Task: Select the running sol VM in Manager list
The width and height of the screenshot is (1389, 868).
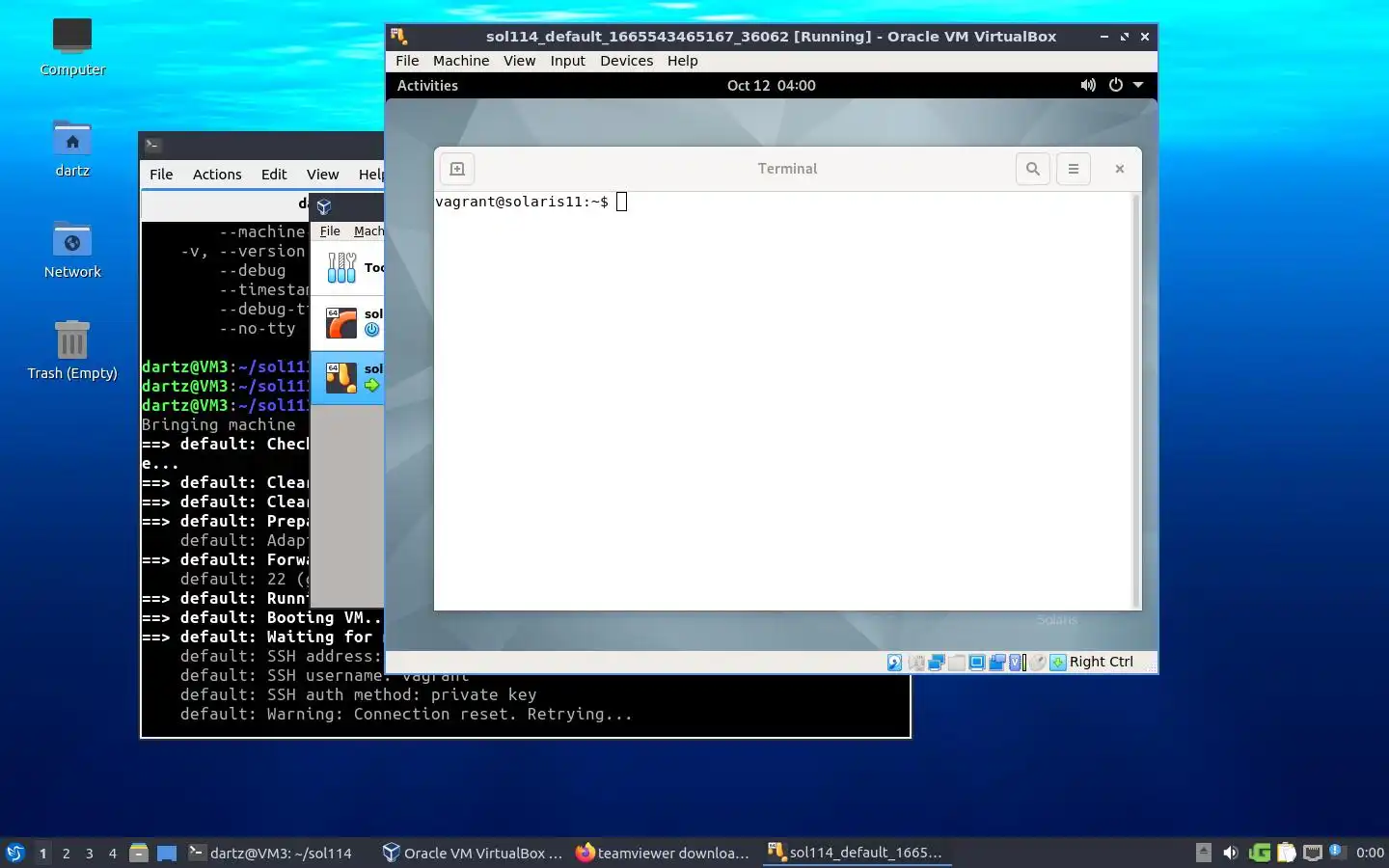Action: point(347,377)
